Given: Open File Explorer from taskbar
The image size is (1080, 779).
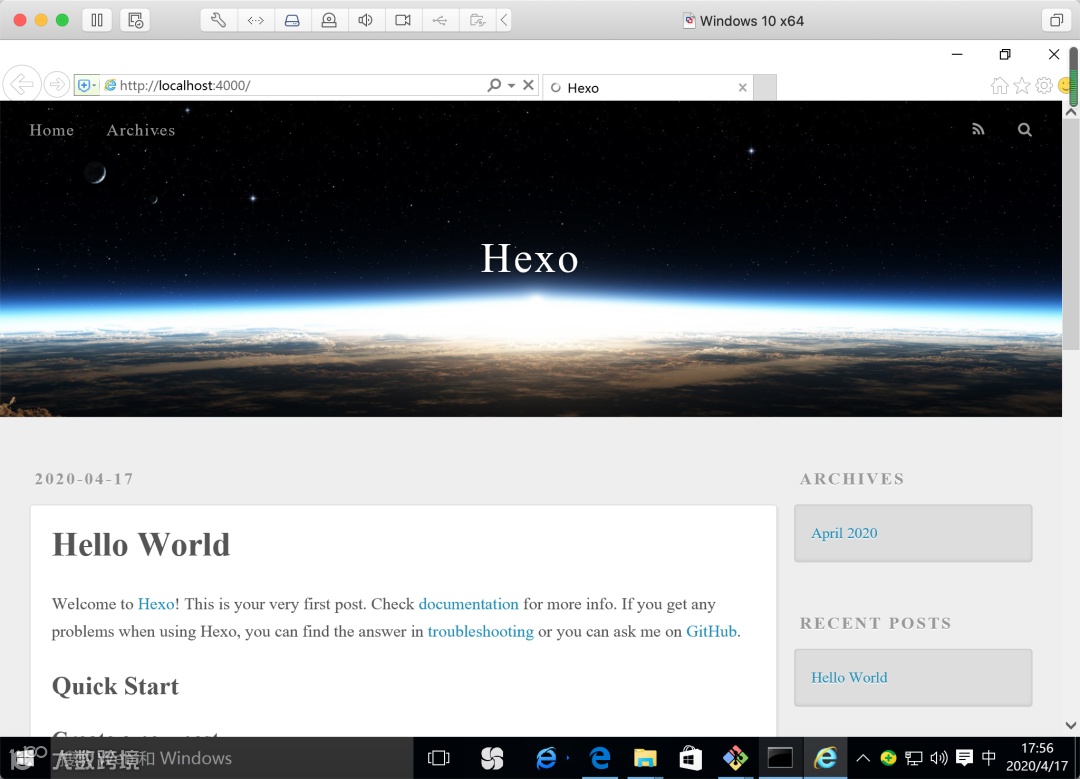Looking at the screenshot, I should (x=645, y=758).
